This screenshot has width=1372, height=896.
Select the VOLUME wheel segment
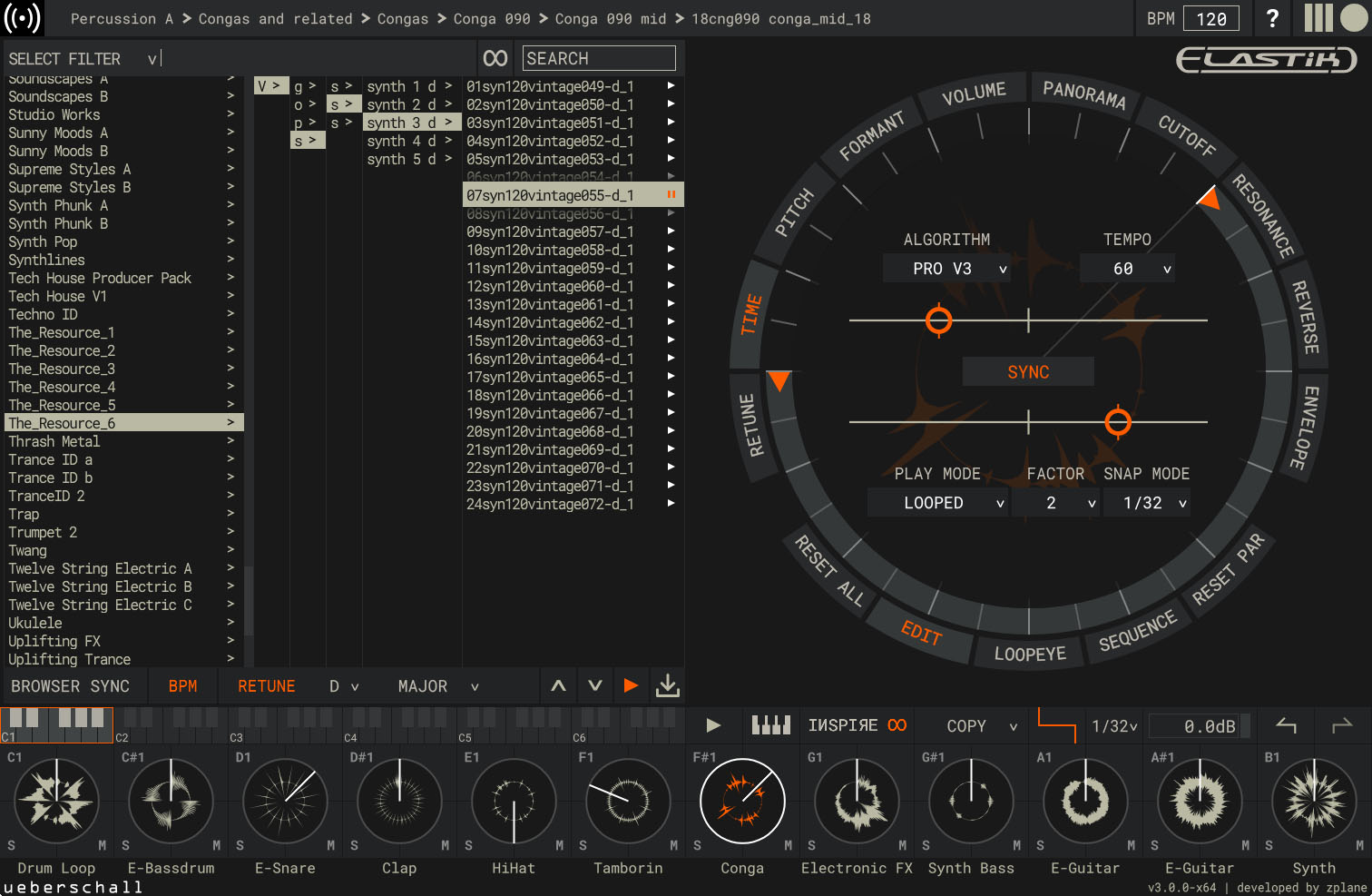coord(974,94)
